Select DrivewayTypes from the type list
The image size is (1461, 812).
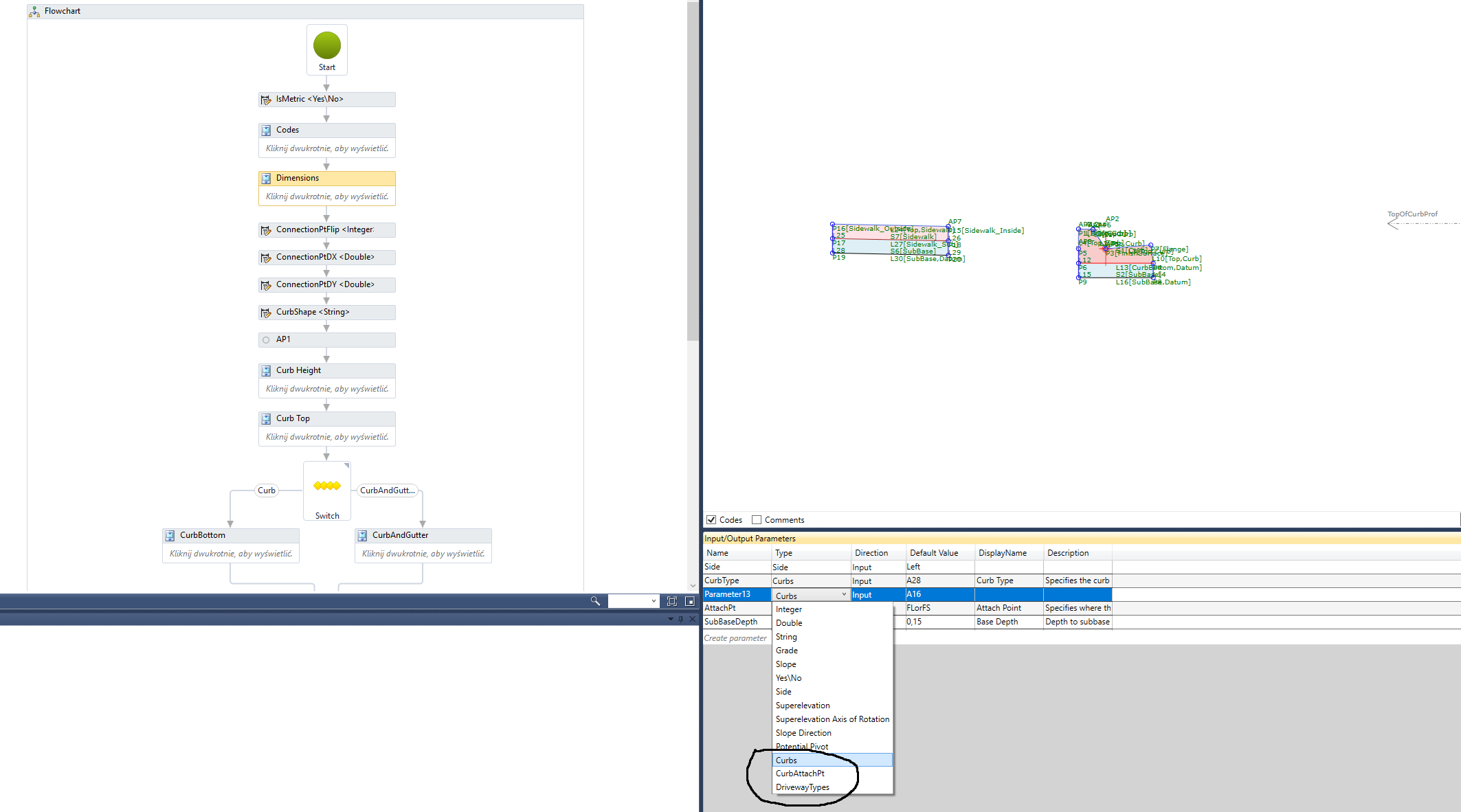802,787
